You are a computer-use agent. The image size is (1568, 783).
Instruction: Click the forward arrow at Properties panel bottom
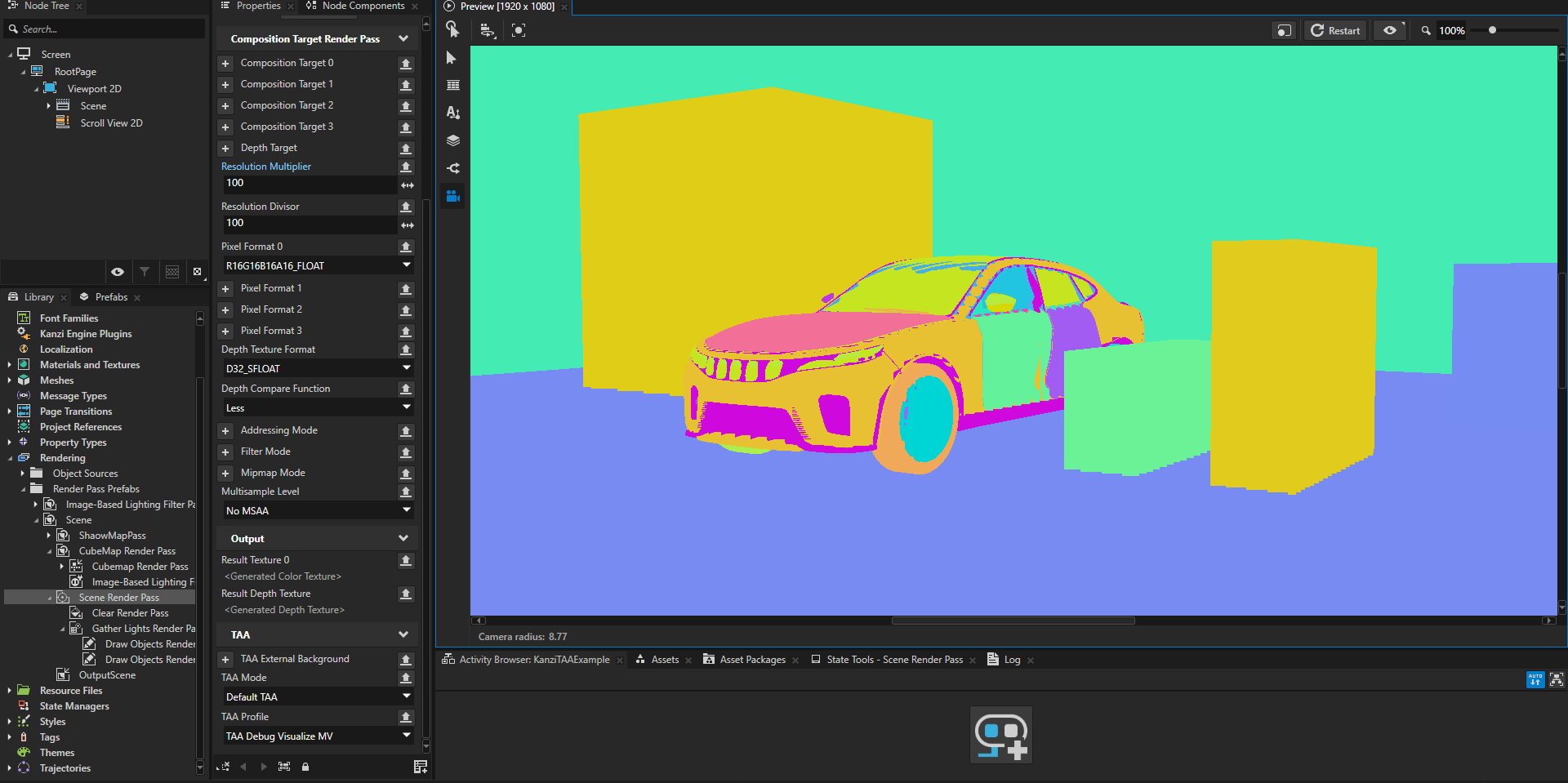click(263, 767)
